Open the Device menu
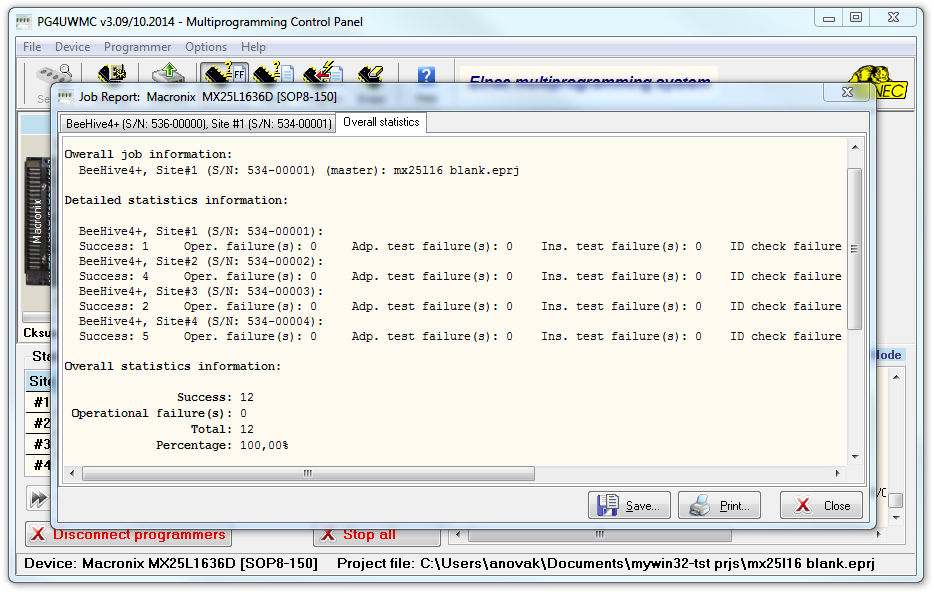 (73, 46)
